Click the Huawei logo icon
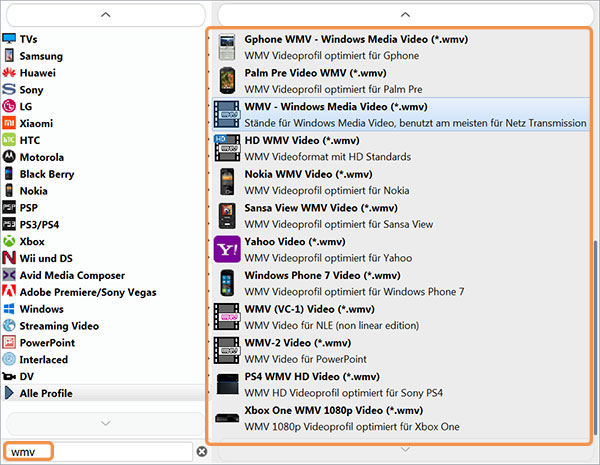600x465 pixels. 9,72
